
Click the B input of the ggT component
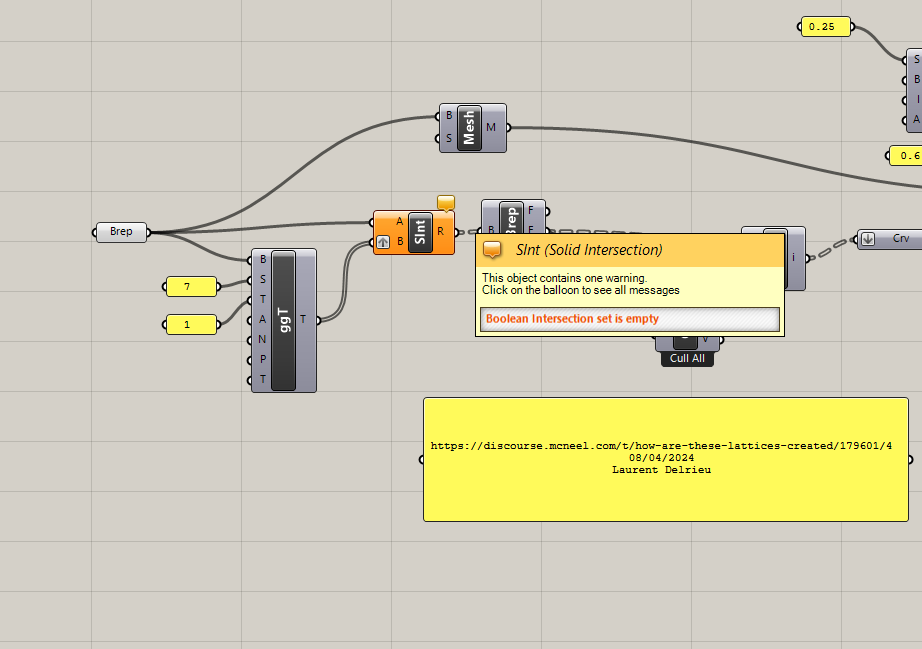point(263,259)
